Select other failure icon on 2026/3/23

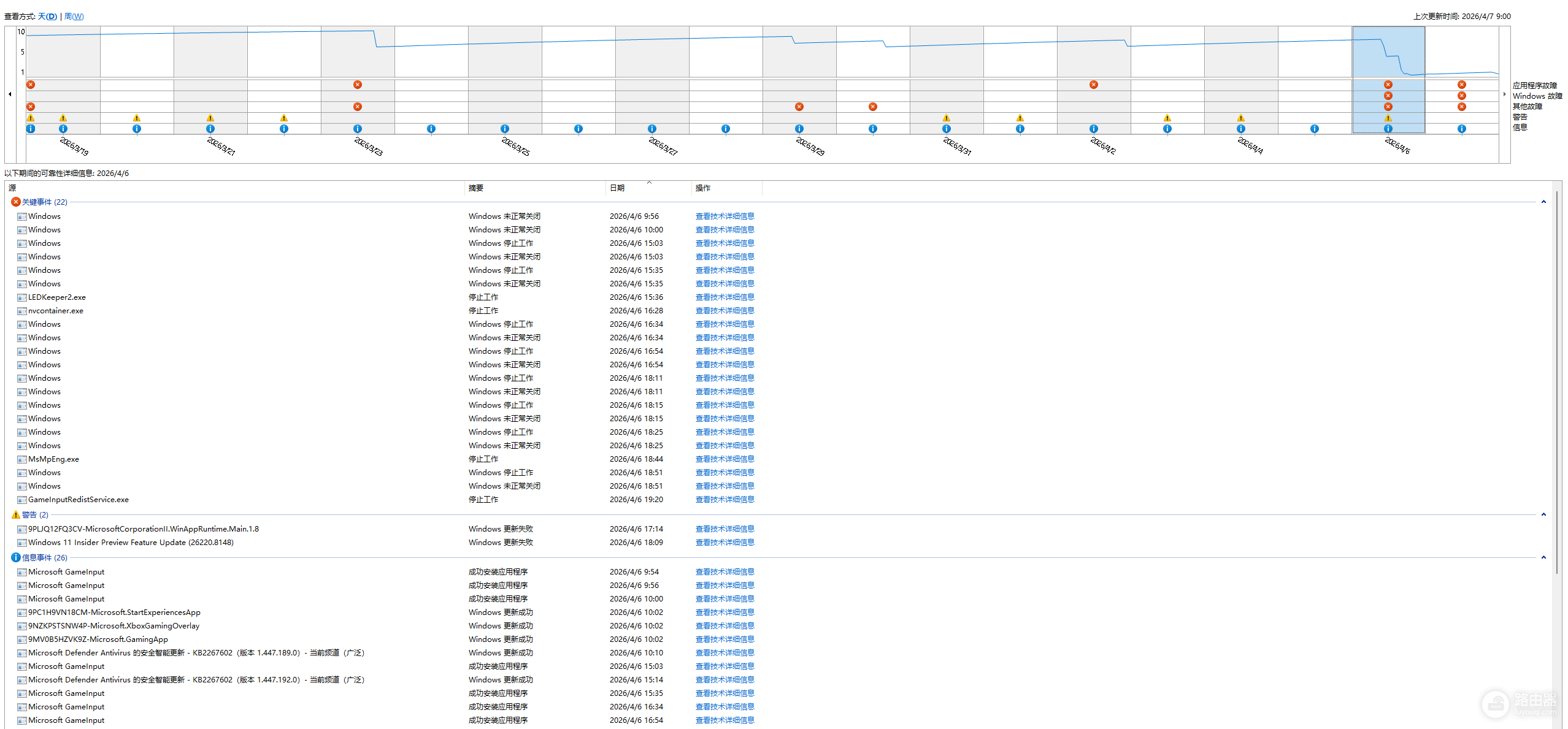click(x=358, y=107)
